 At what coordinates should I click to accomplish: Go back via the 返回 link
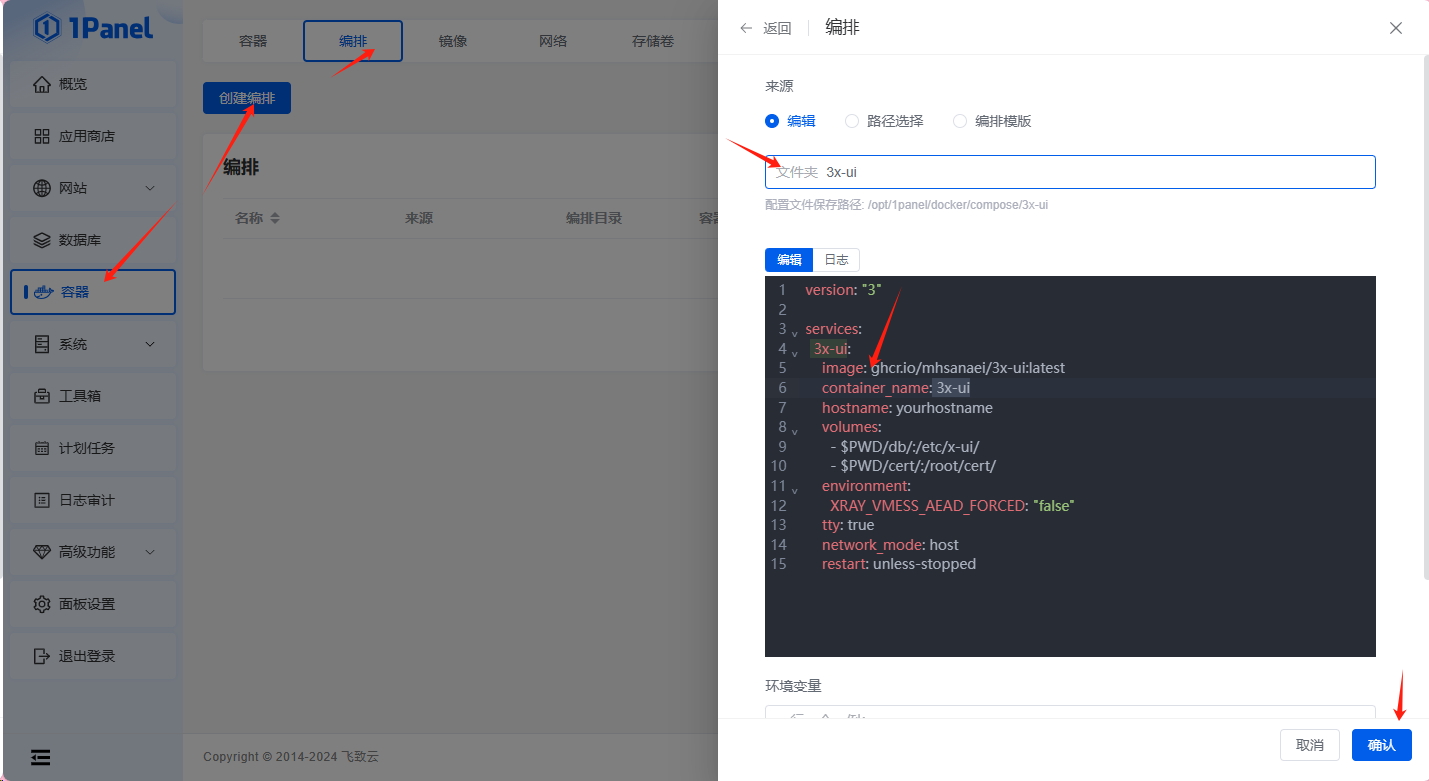777,28
